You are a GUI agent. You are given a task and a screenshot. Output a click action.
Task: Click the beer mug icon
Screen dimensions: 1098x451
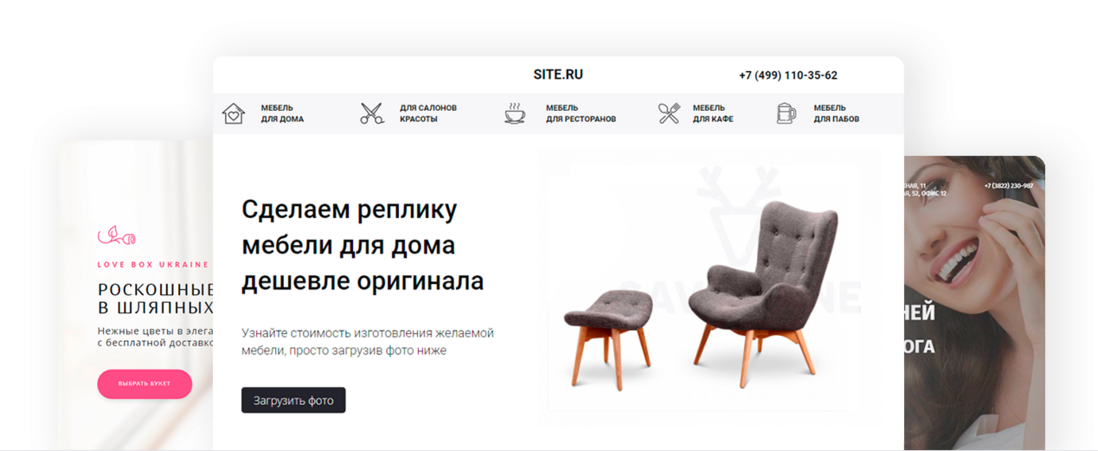click(786, 113)
